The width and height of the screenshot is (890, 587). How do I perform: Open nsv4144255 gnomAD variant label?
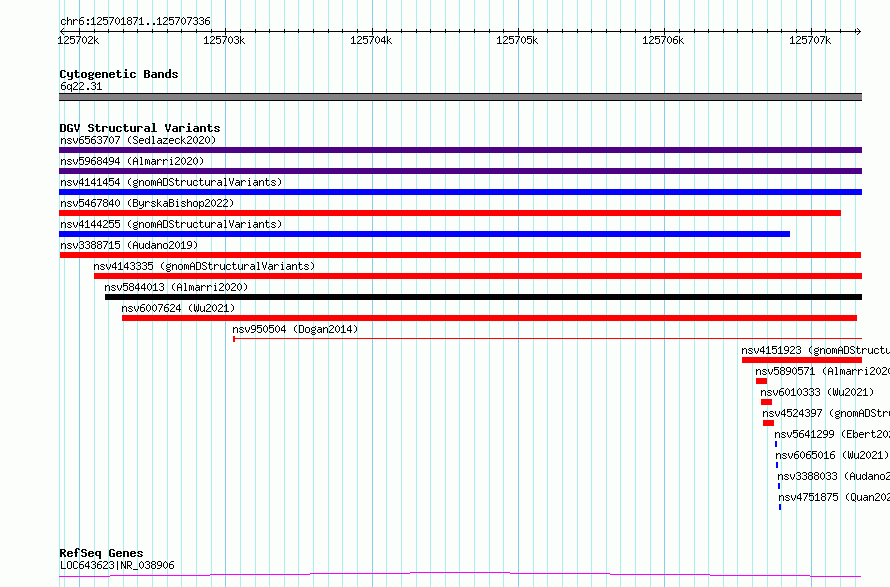point(171,224)
